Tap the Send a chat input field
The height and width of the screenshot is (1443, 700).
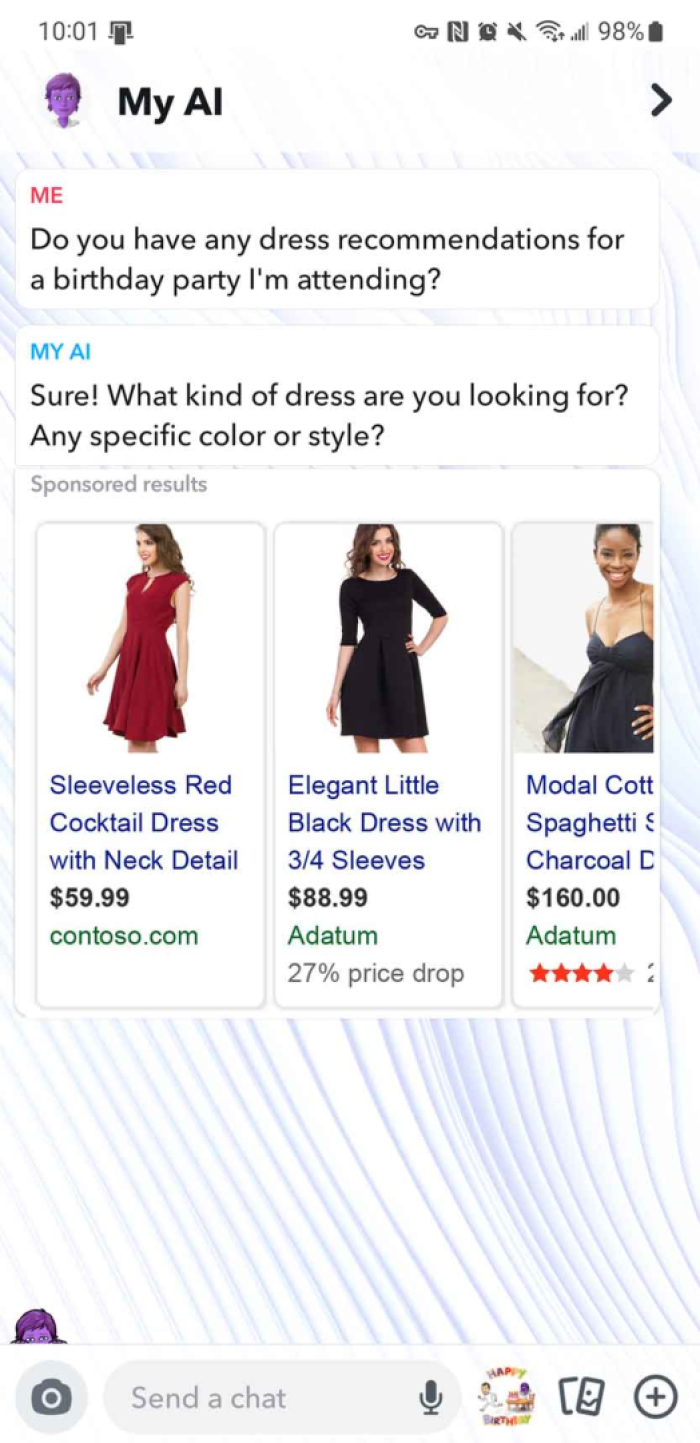click(250, 1398)
